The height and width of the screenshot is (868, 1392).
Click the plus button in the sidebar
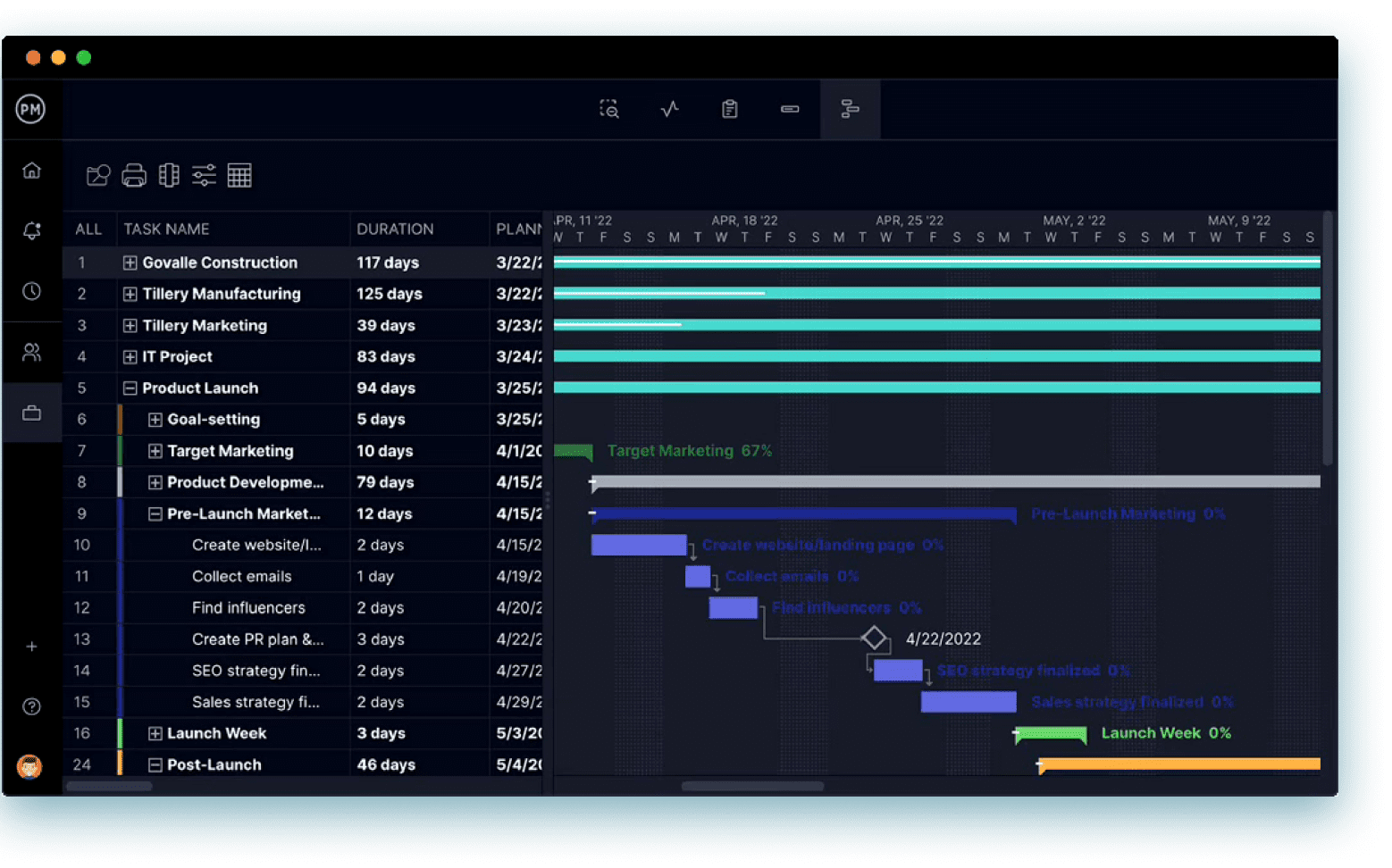pyautogui.click(x=31, y=647)
